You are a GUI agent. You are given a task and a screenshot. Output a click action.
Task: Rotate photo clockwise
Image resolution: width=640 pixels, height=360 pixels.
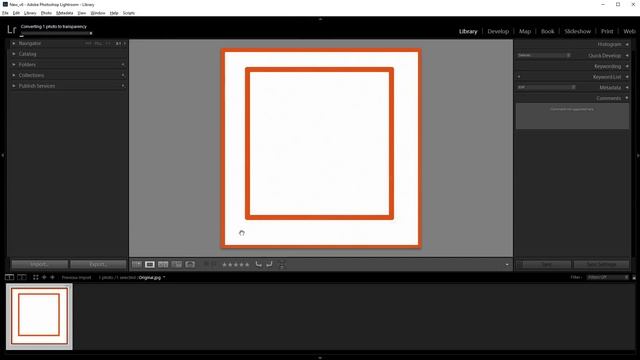(x=269, y=264)
